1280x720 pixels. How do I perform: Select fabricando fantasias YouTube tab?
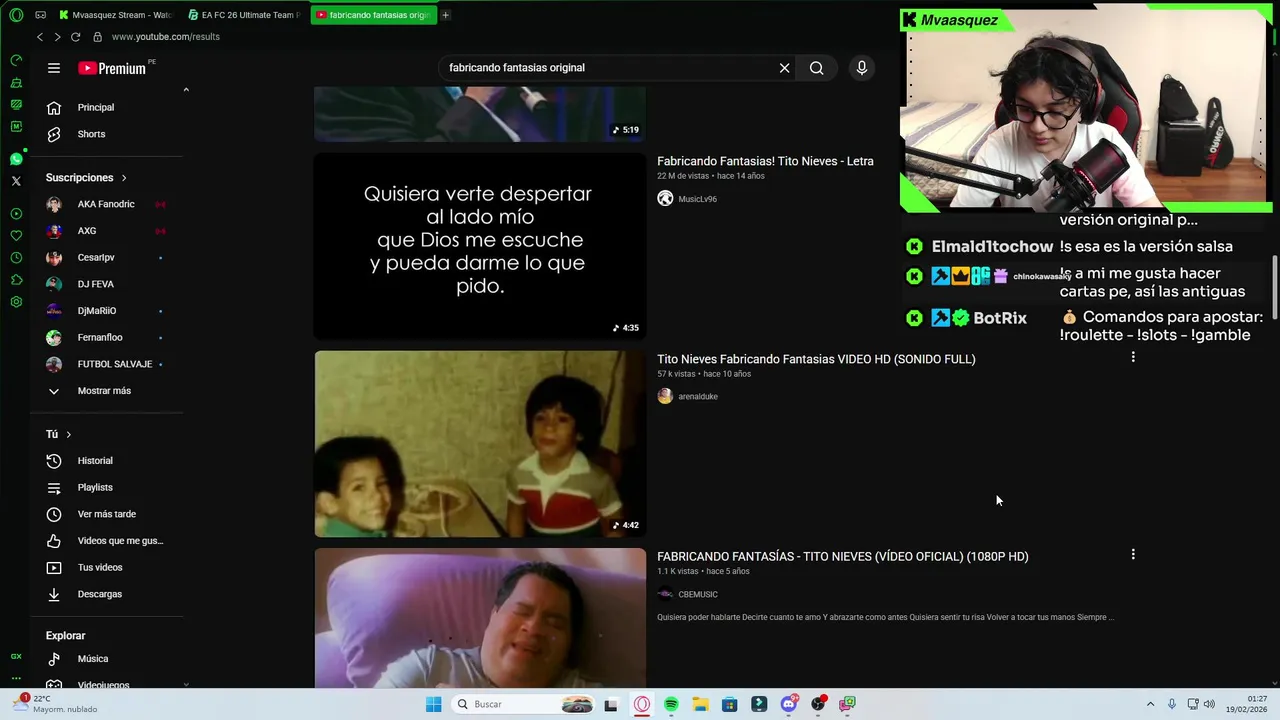[x=372, y=15]
